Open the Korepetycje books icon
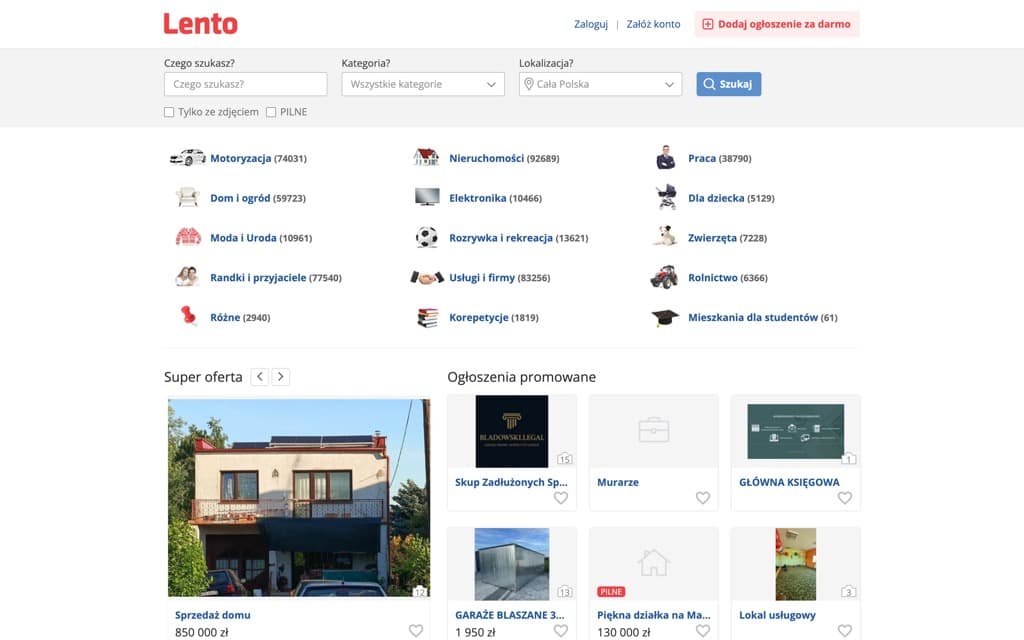 click(x=427, y=317)
